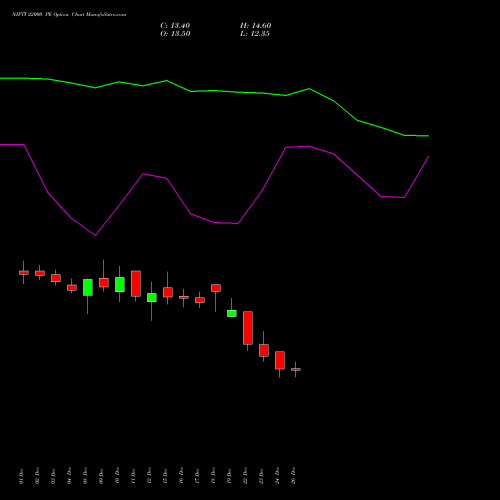Select the 23 Dec red candle

(x=264, y=350)
